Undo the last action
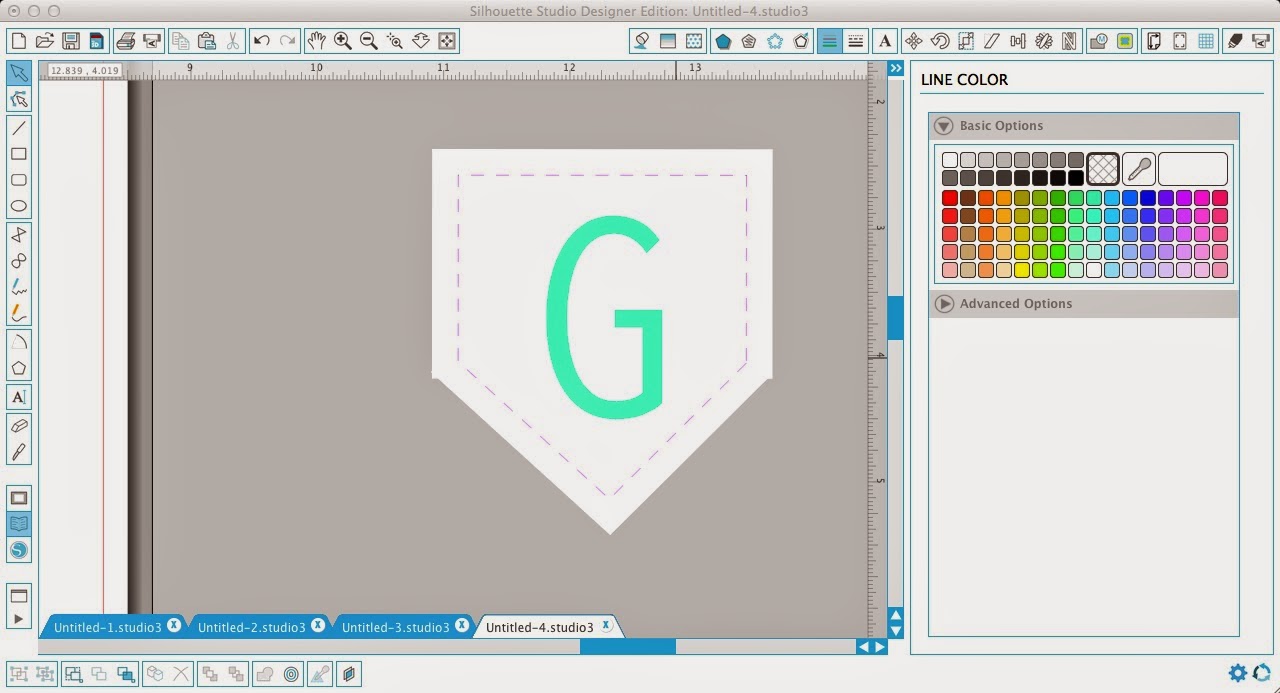The image size is (1280, 693). click(x=262, y=41)
